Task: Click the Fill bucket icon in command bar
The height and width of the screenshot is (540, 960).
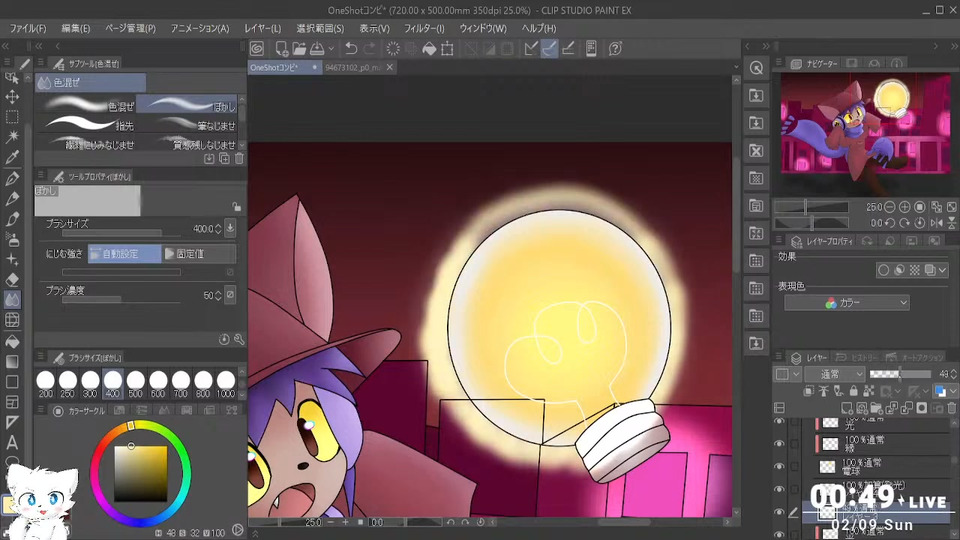Action: click(x=429, y=48)
